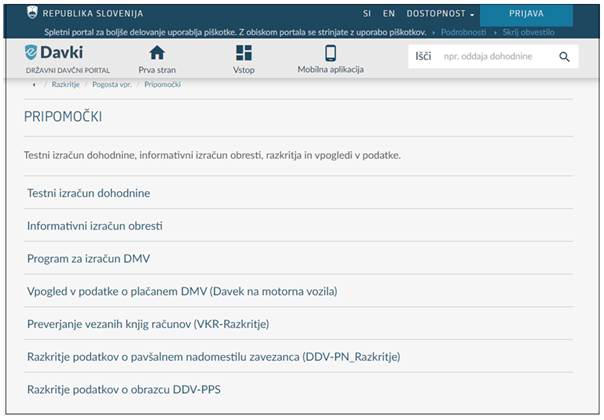Open the Podrobnosti cookie link
The image size is (604, 420).
point(468,32)
